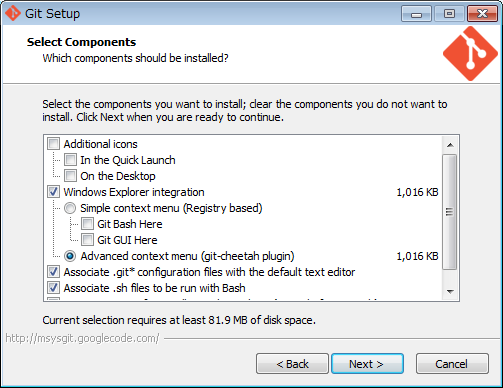Click the component list scrollbar thumb
This screenshot has height=388, width=503.
[x=450, y=212]
